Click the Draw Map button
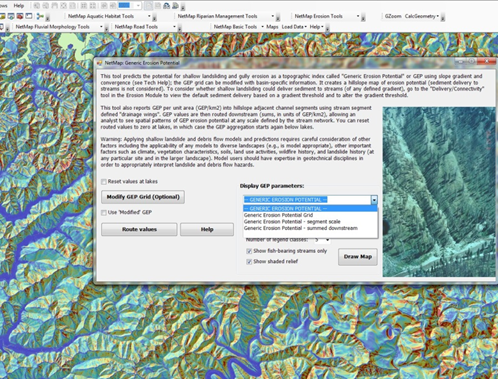Screen dimensions: 498x379 coord(358,257)
